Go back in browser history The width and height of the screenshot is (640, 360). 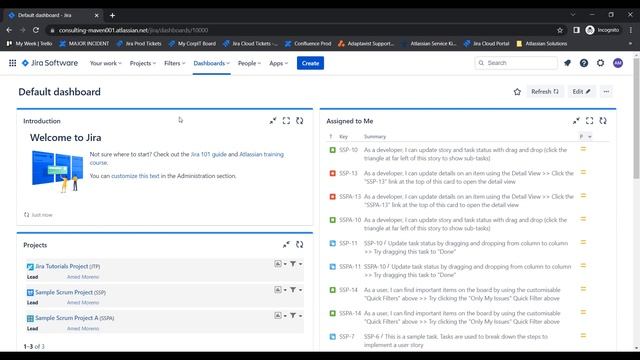[9, 30]
